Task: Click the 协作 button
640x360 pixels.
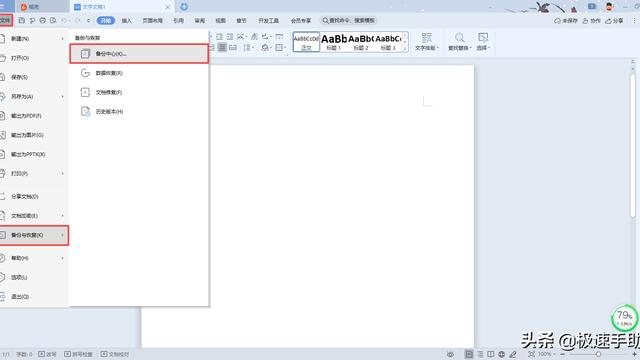Action: [591, 20]
